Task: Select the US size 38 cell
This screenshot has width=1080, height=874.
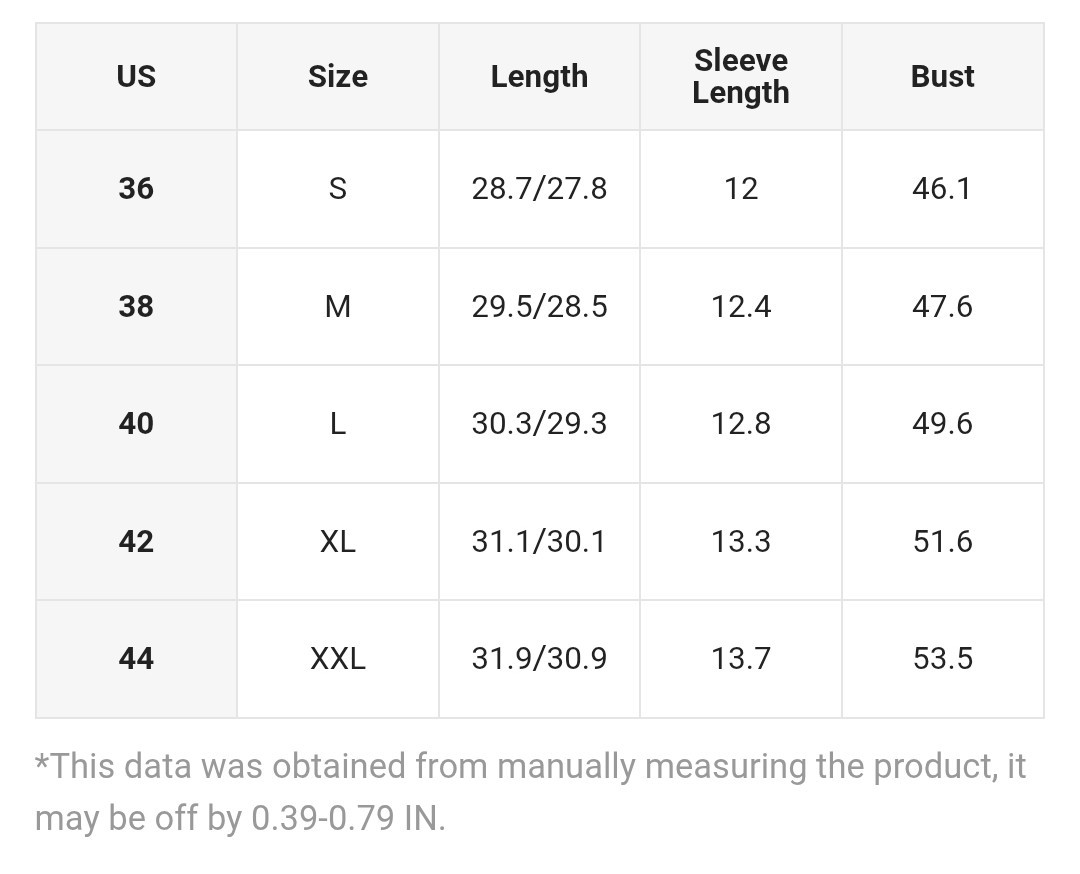Action: [x=136, y=306]
